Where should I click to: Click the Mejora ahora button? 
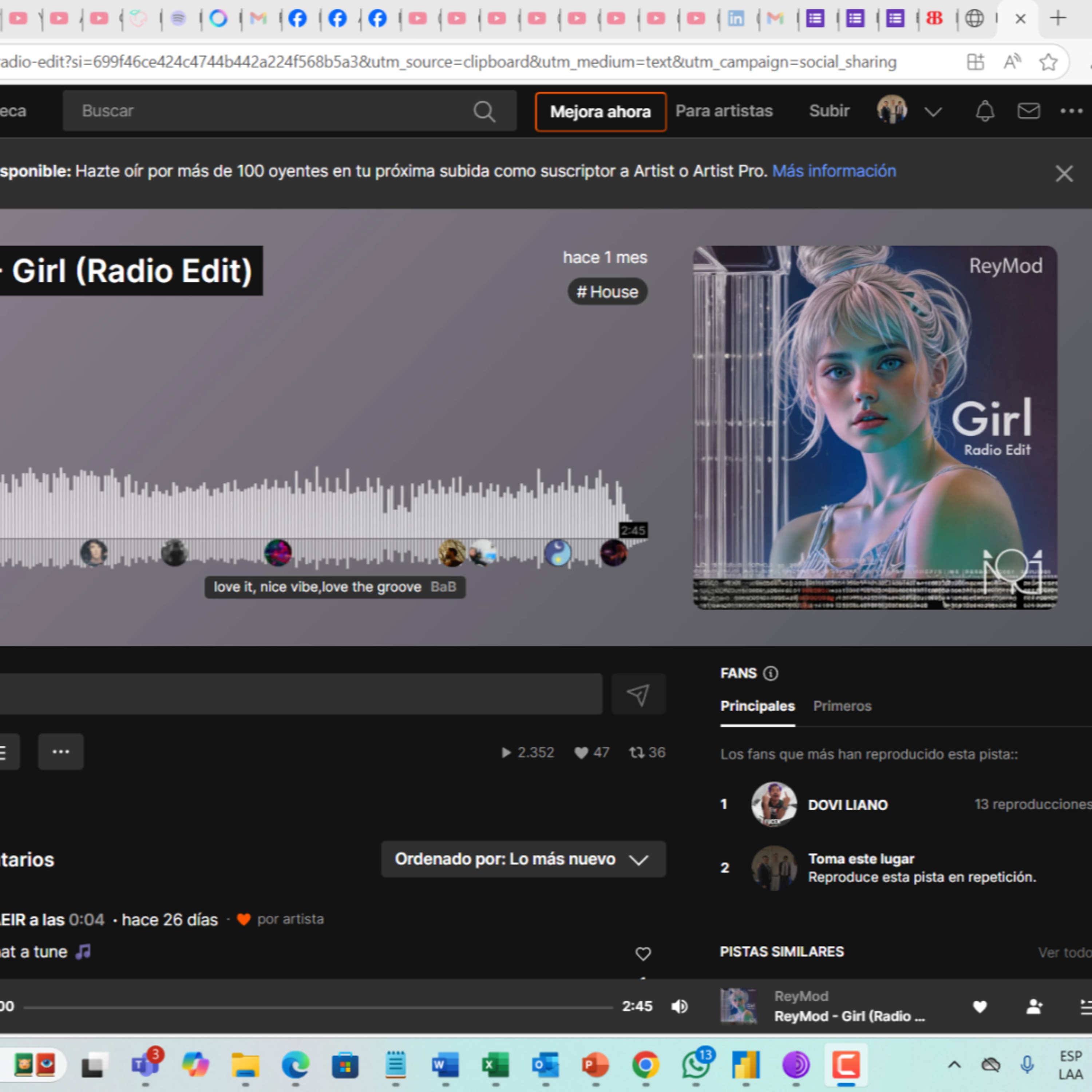(x=600, y=111)
